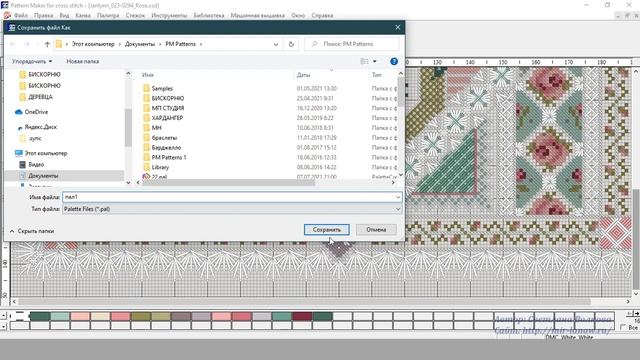Screen dimensions: 640x360
Task: Click the Сохранить button
Action: point(327,230)
